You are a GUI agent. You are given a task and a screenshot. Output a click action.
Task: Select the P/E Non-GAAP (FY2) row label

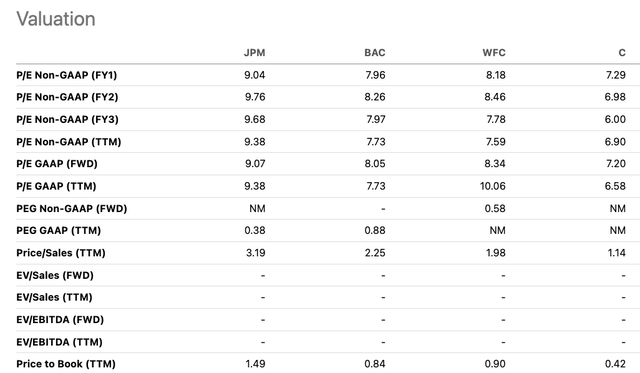tap(67, 97)
